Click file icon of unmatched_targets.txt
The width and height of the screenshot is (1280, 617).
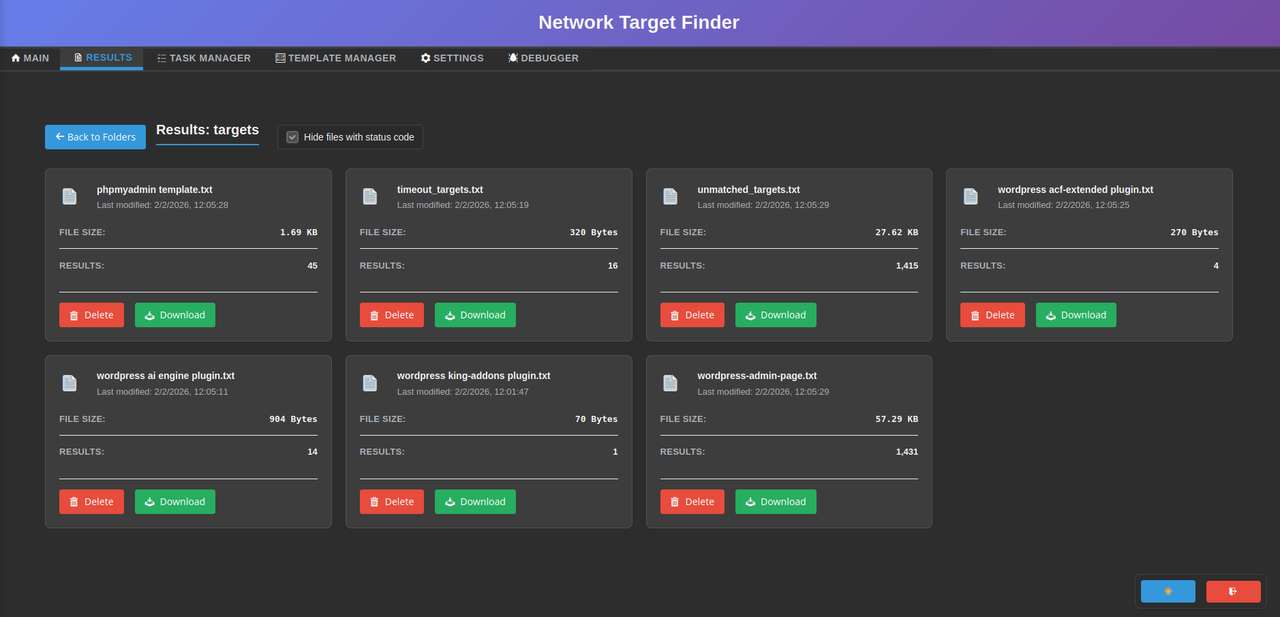coord(670,196)
